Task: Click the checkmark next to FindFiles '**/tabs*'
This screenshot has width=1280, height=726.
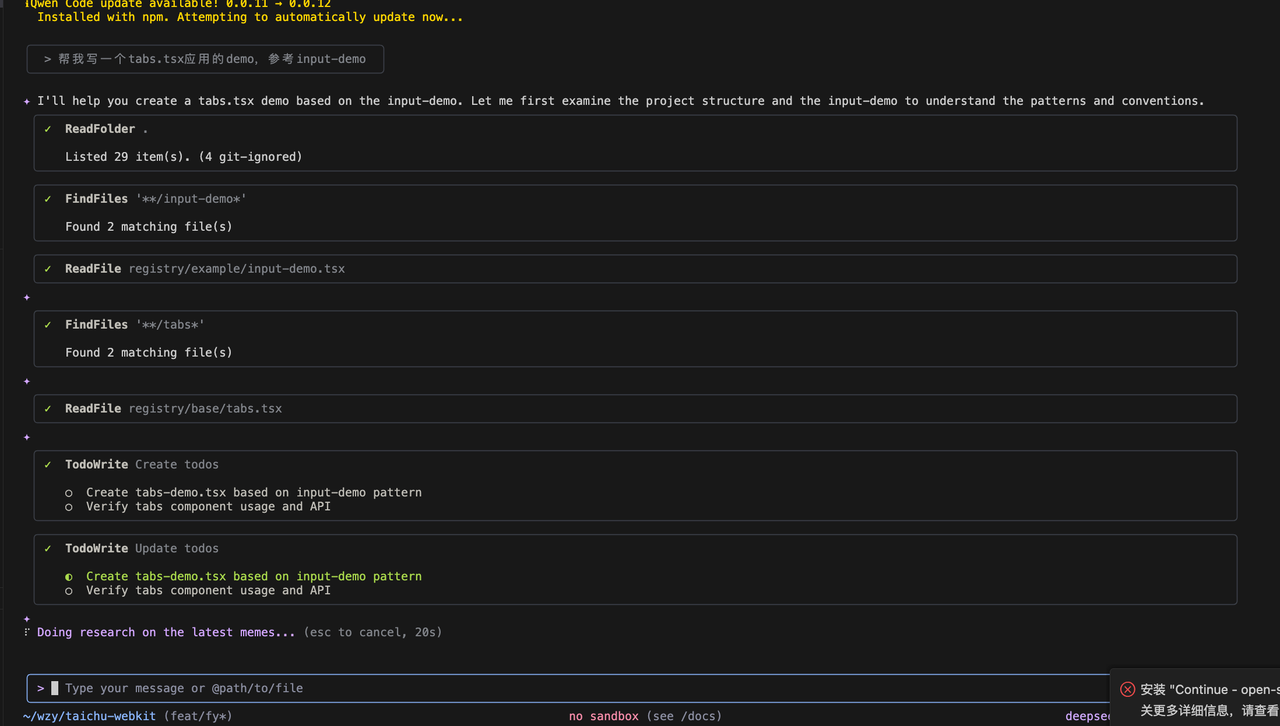Action: 47,325
